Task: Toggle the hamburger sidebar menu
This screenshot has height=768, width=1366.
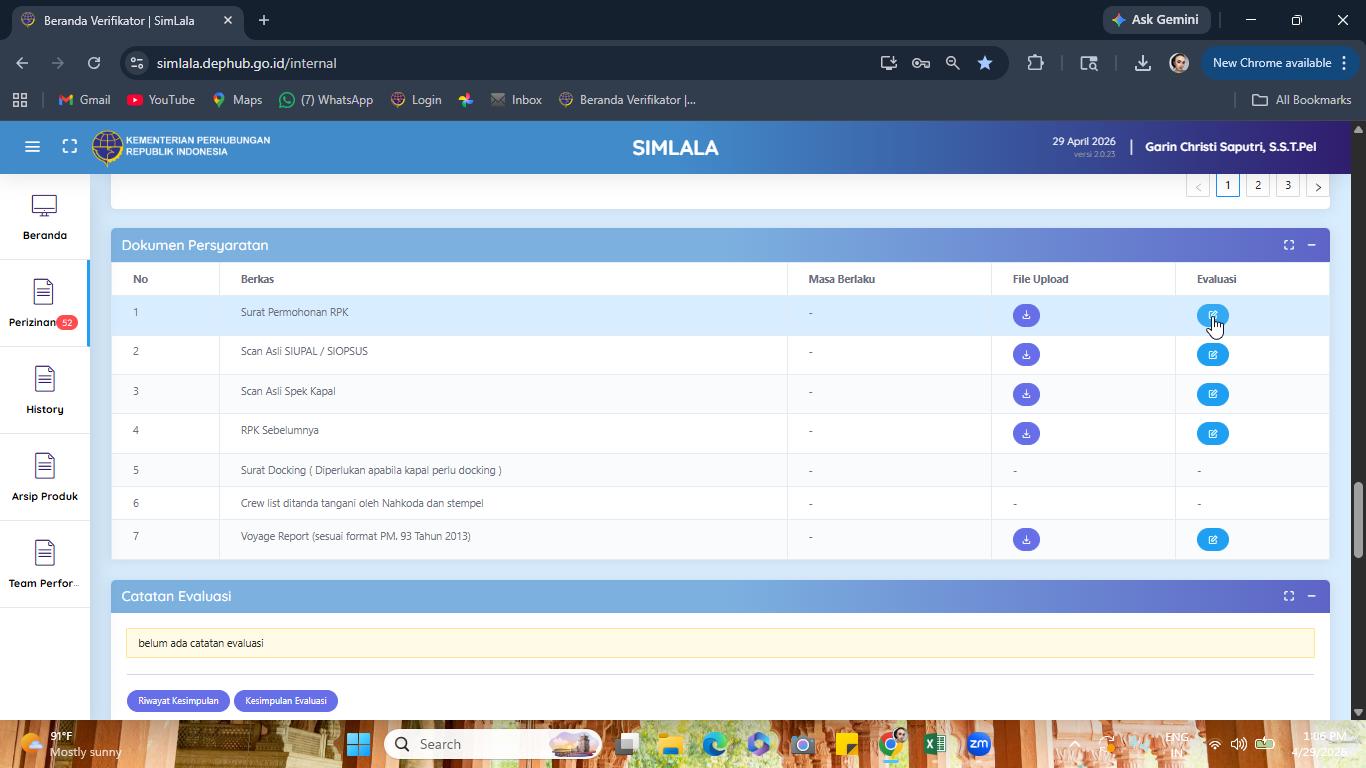Action: point(32,147)
